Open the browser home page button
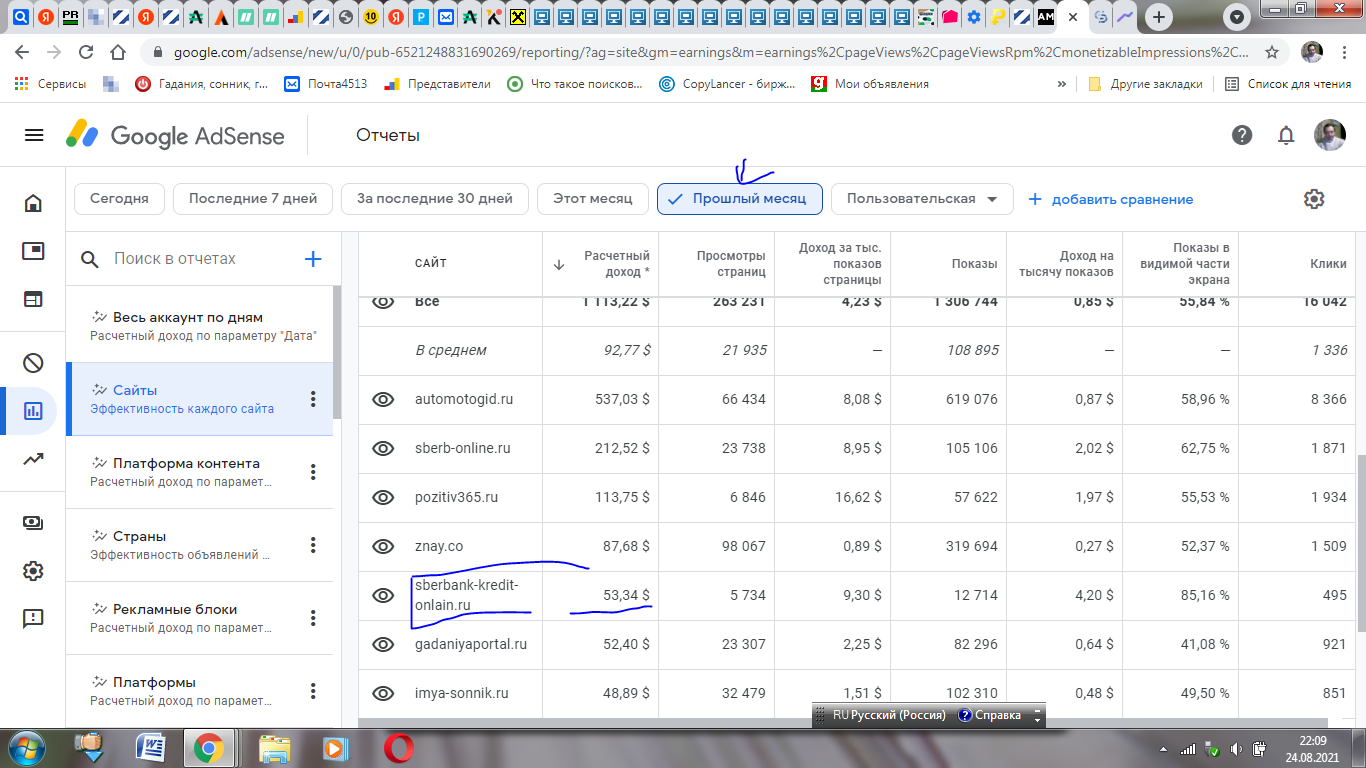The height and width of the screenshot is (768, 1366). click(x=118, y=52)
